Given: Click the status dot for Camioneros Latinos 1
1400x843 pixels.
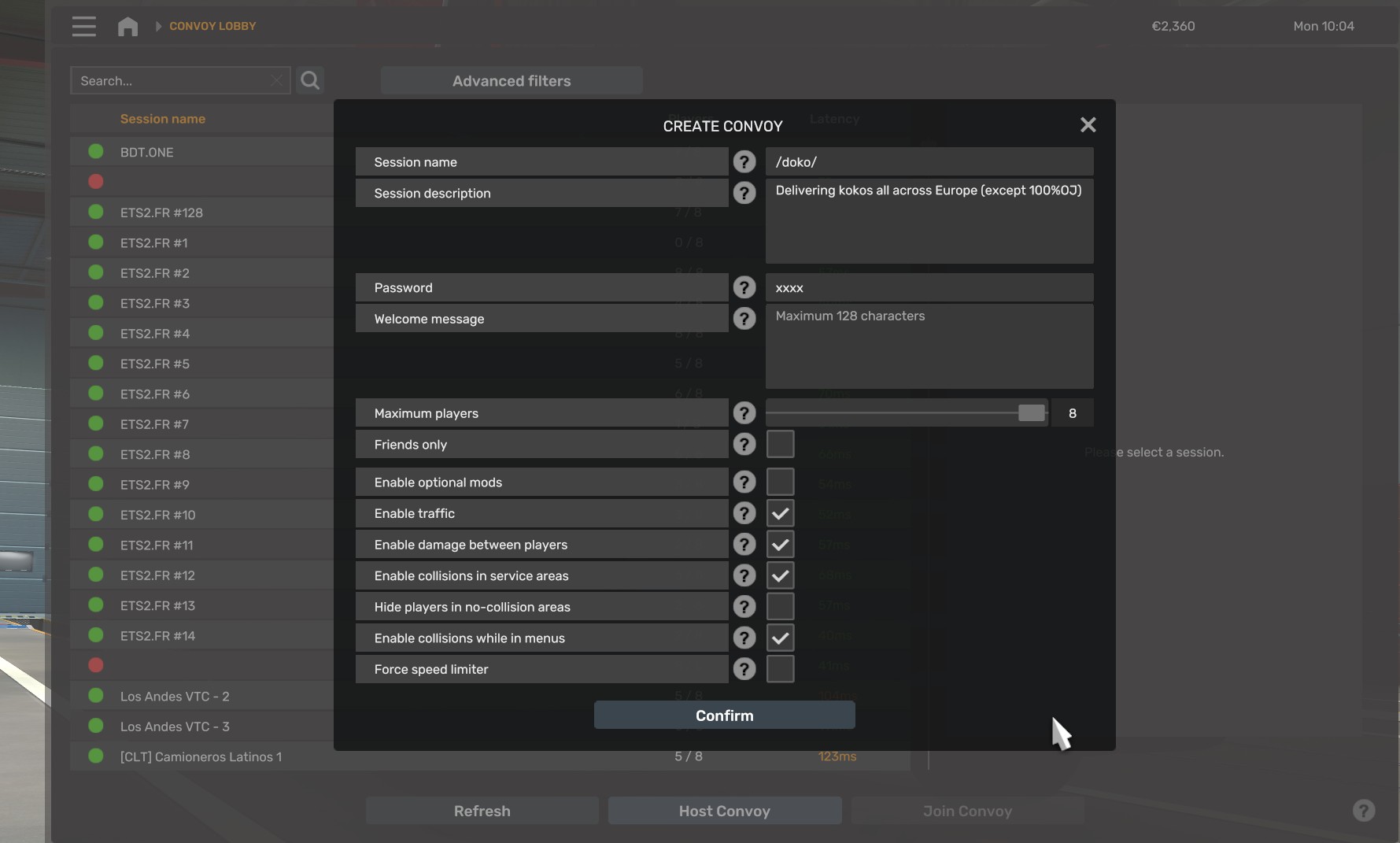Looking at the screenshot, I should coord(96,756).
